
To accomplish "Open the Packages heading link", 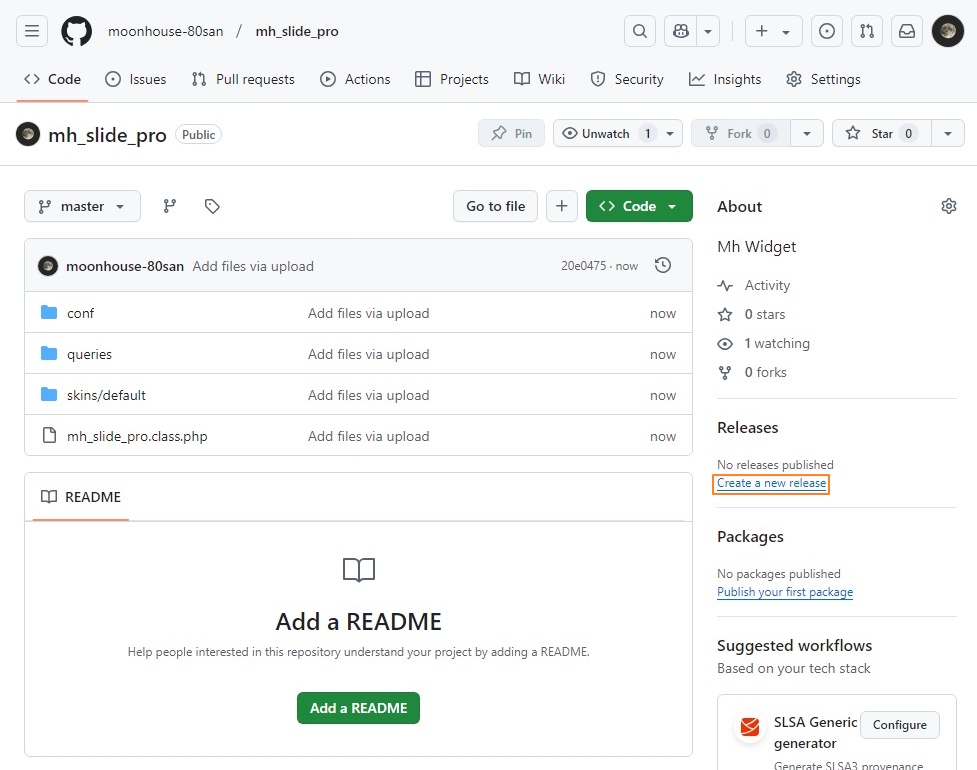I will [x=750, y=537].
